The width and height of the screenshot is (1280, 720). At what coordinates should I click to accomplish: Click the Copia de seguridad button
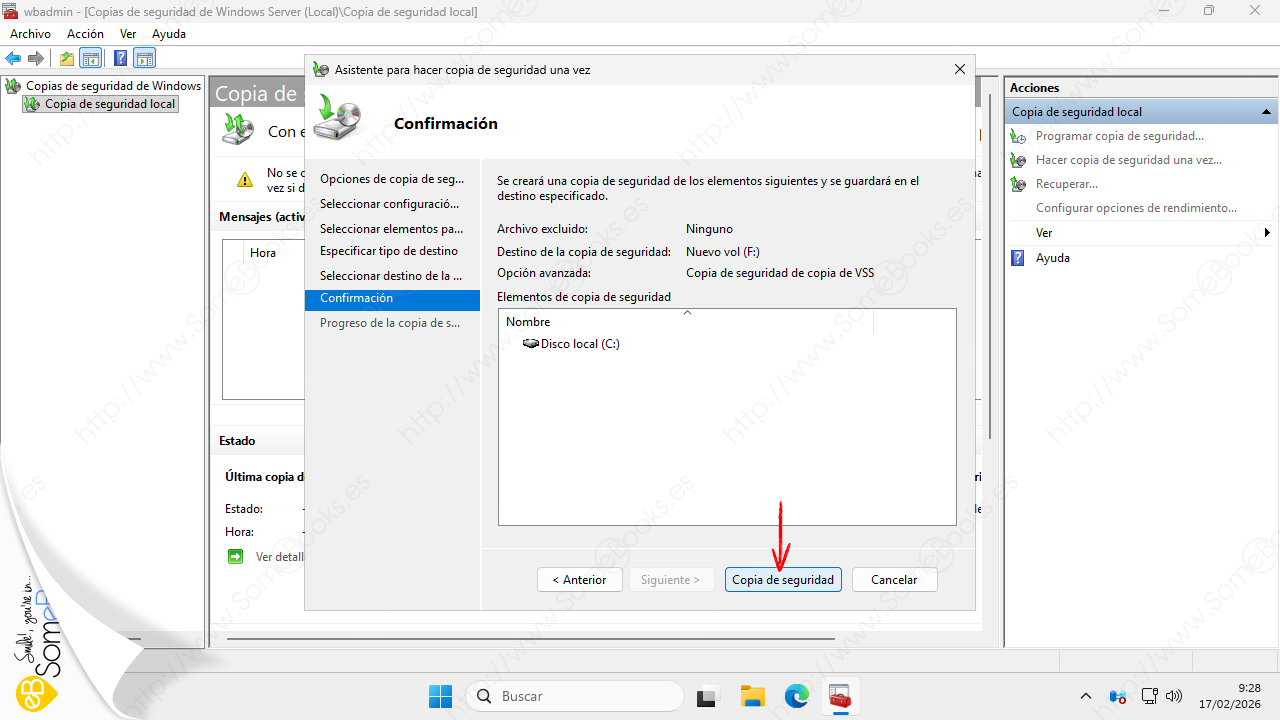point(783,580)
